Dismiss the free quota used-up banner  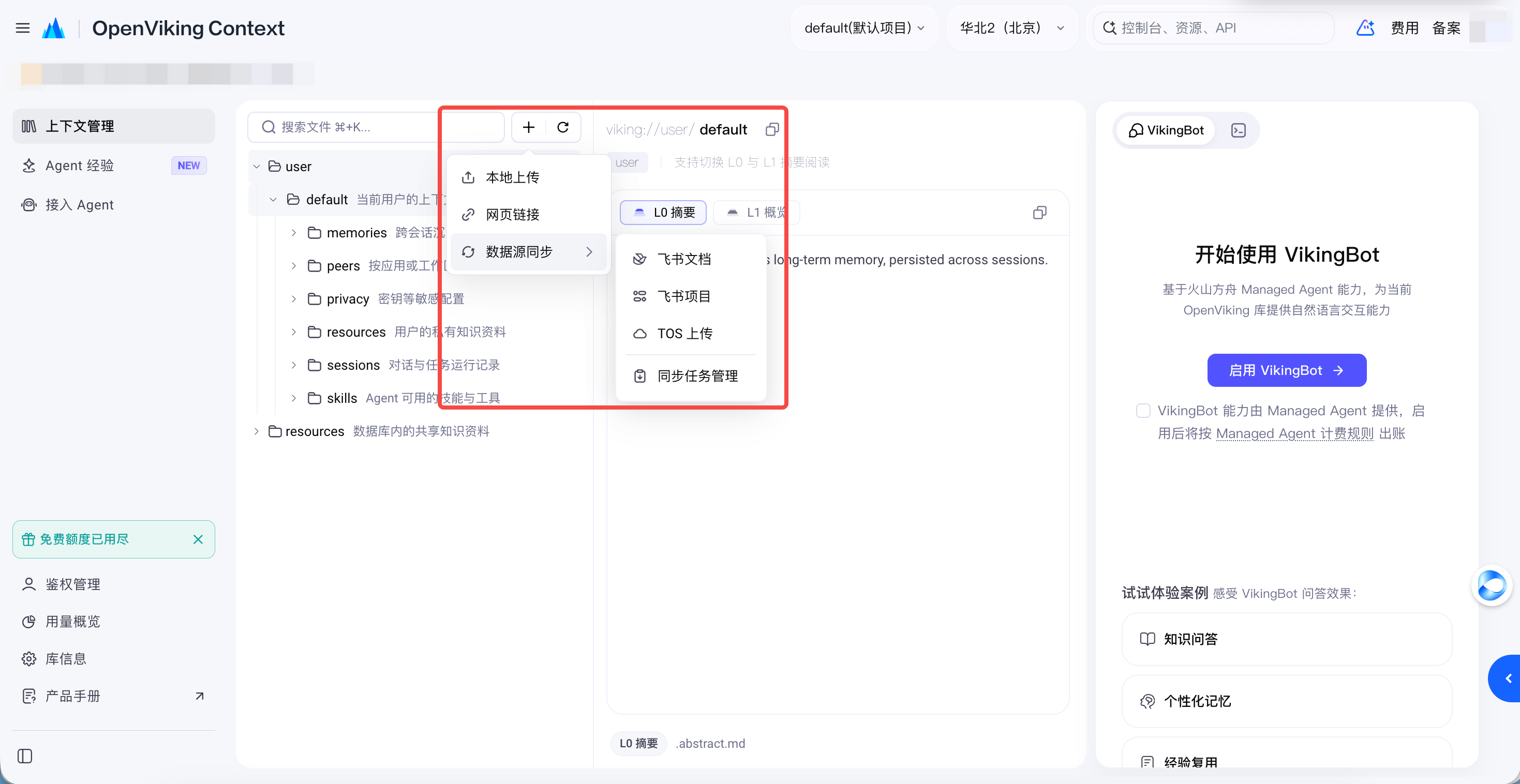[198, 539]
